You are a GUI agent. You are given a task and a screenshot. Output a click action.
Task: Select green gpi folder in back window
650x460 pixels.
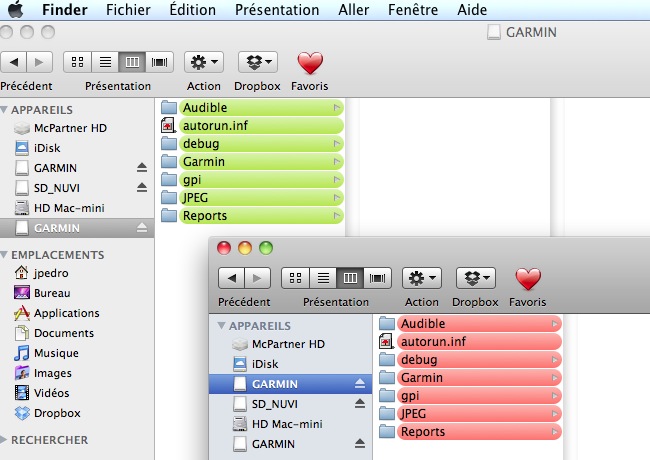click(x=252, y=180)
